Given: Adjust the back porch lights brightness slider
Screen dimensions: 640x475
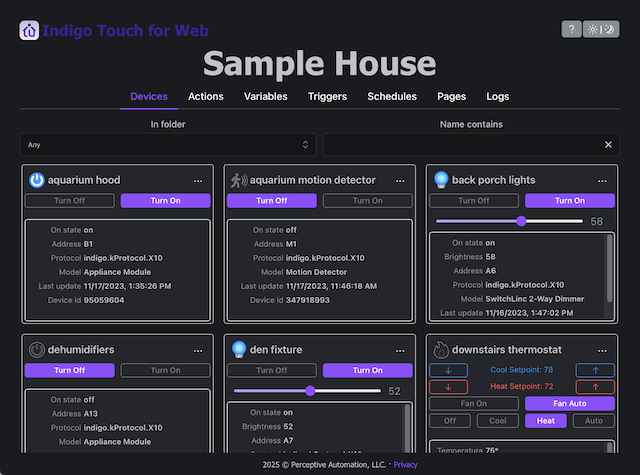Looking at the screenshot, I should [x=509, y=221].
